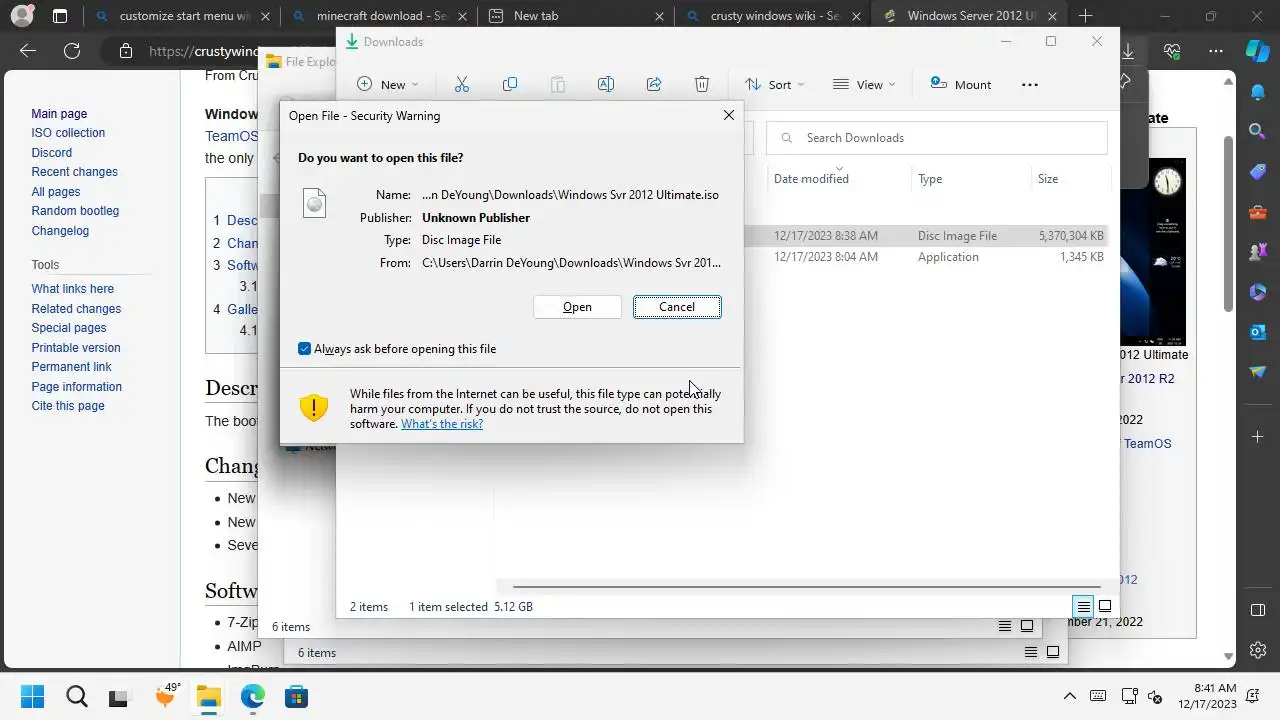Screen dimensions: 1280x720
Task: Open Shopping tag in Edge sidebar
Action: pyautogui.click(x=1258, y=172)
